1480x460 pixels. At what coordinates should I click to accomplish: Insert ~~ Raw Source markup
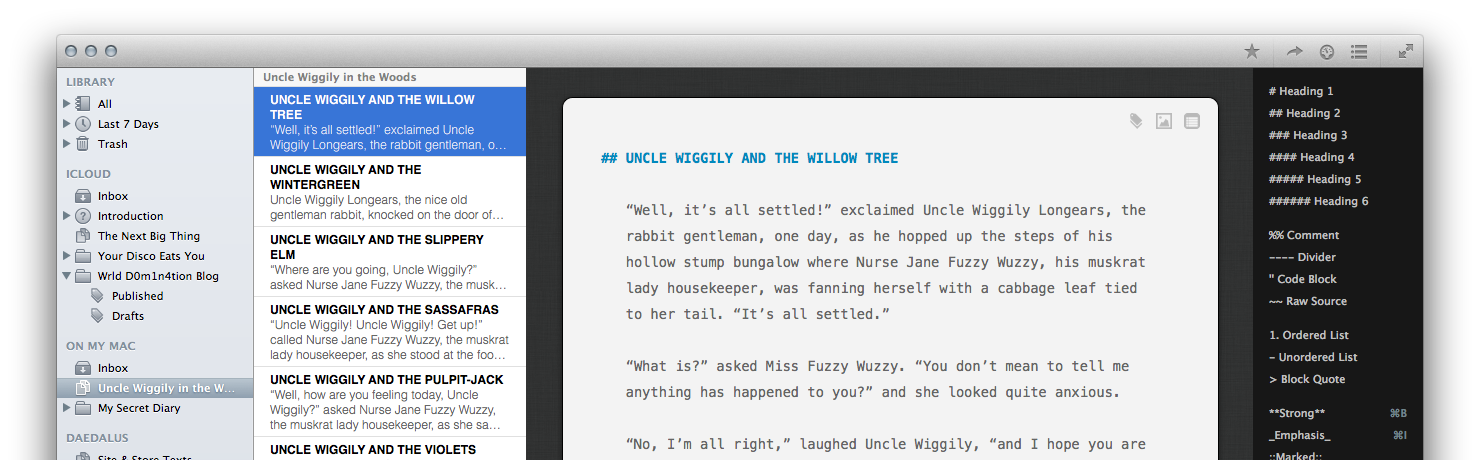[x=1308, y=301]
